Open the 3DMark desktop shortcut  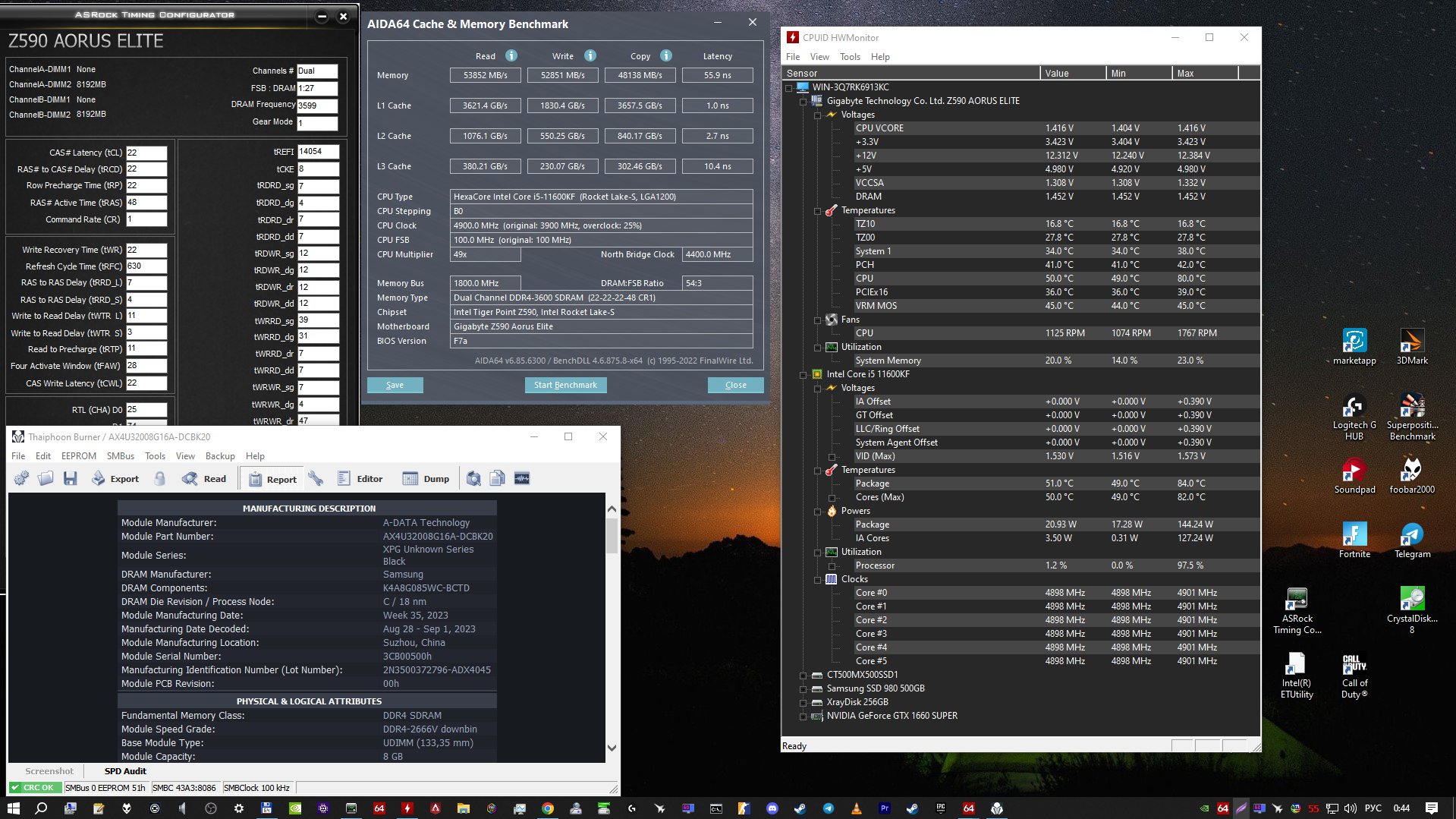(x=1412, y=347)
